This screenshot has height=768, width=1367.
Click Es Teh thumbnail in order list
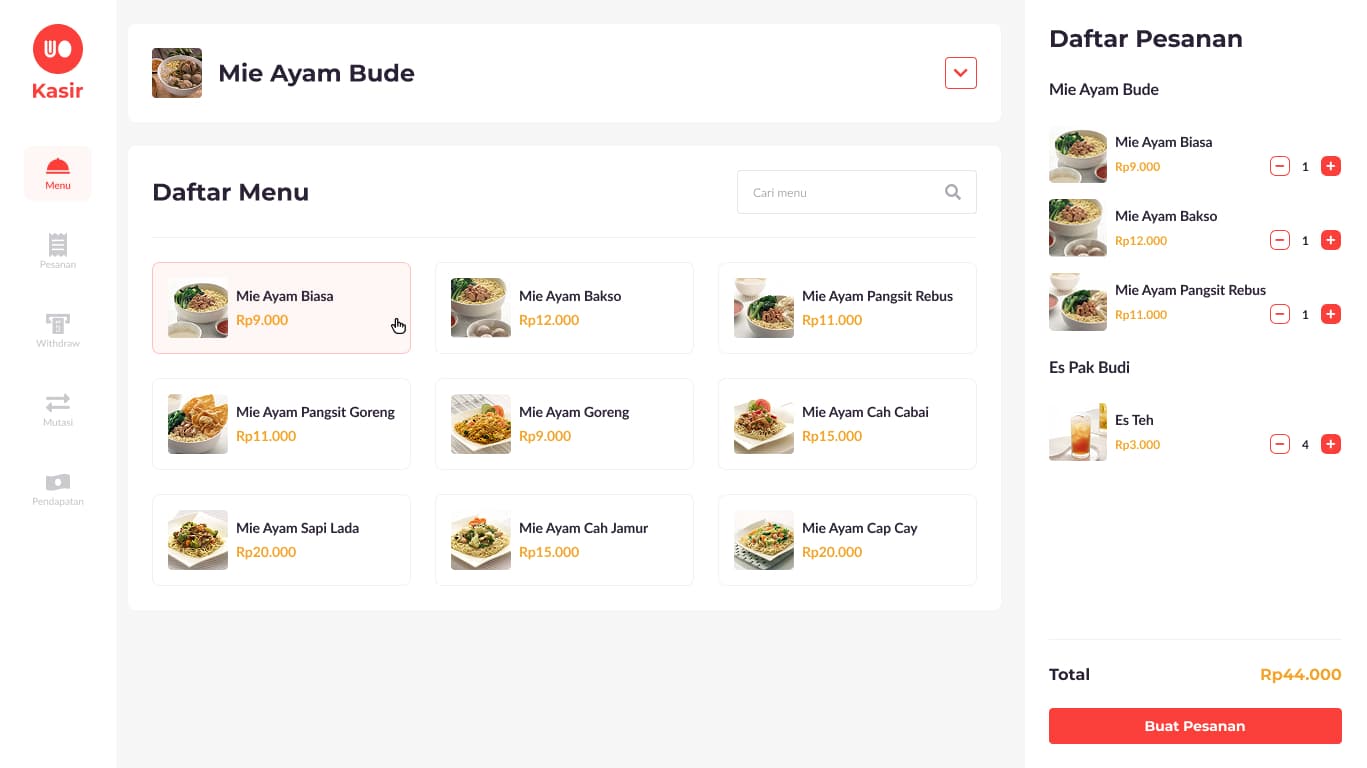[x=1078, y=432]
